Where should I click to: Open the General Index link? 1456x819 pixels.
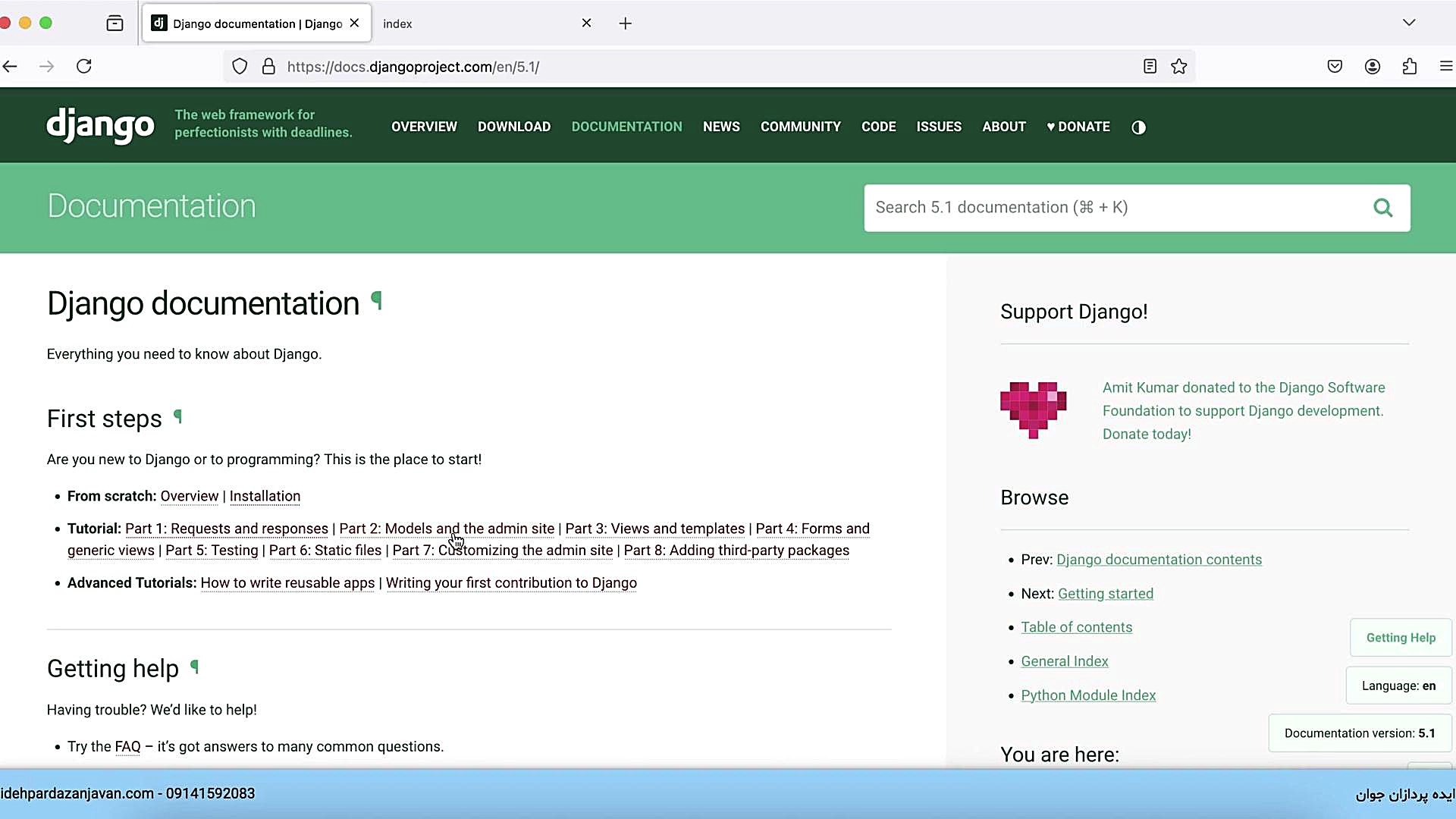tap(1064, 661)
